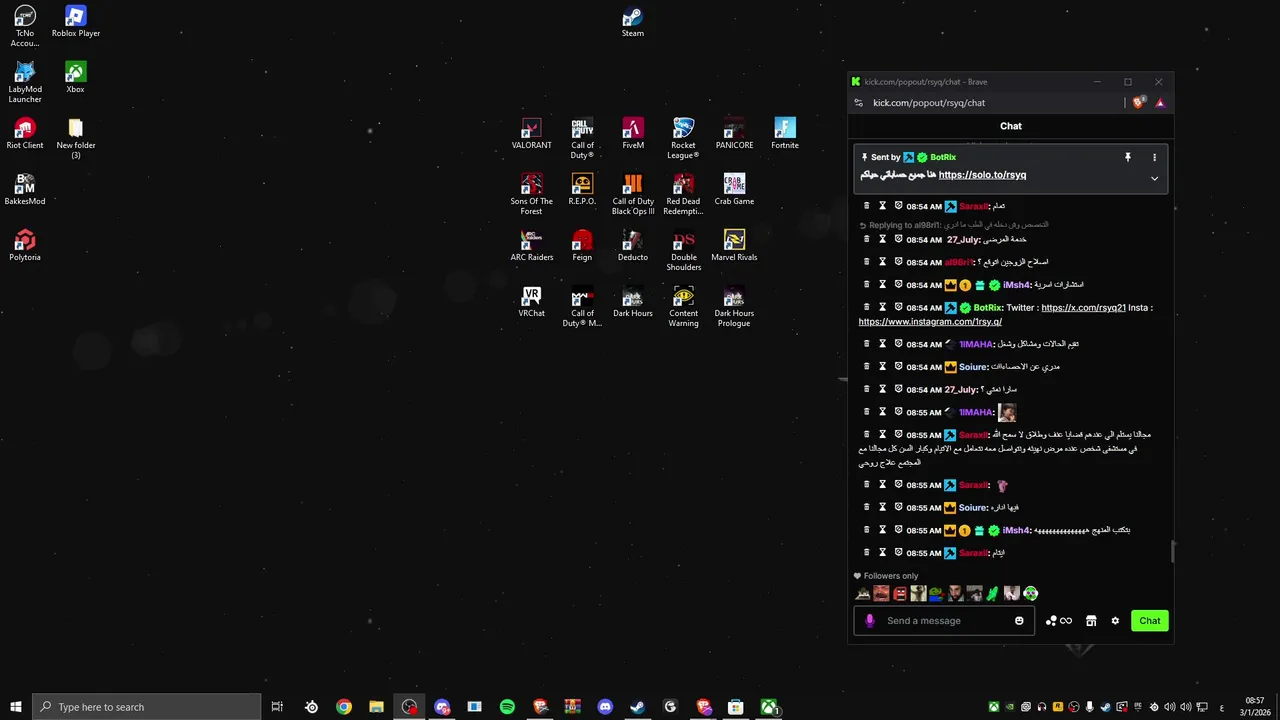Select the VRChat desktop icon
The image size is (1280, 720).
531,302
